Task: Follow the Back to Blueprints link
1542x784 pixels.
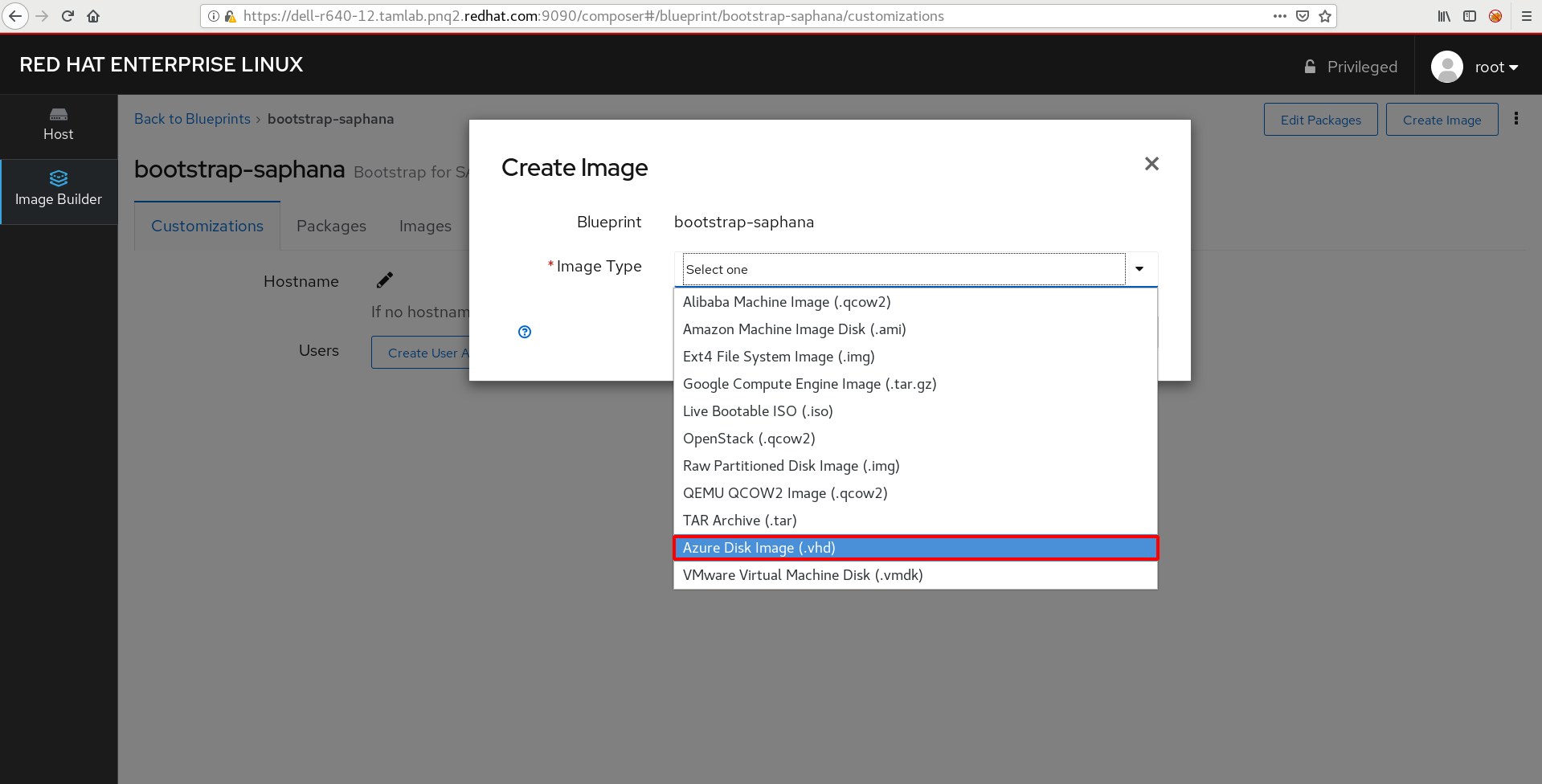Action: 192,119
